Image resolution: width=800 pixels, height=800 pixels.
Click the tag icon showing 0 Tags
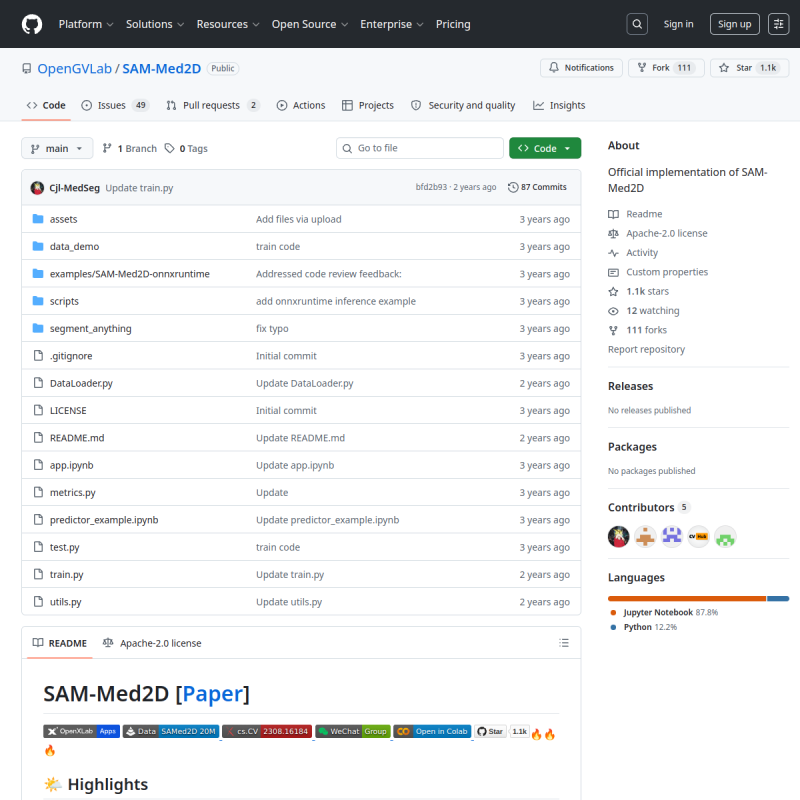[x=169, y=148]
